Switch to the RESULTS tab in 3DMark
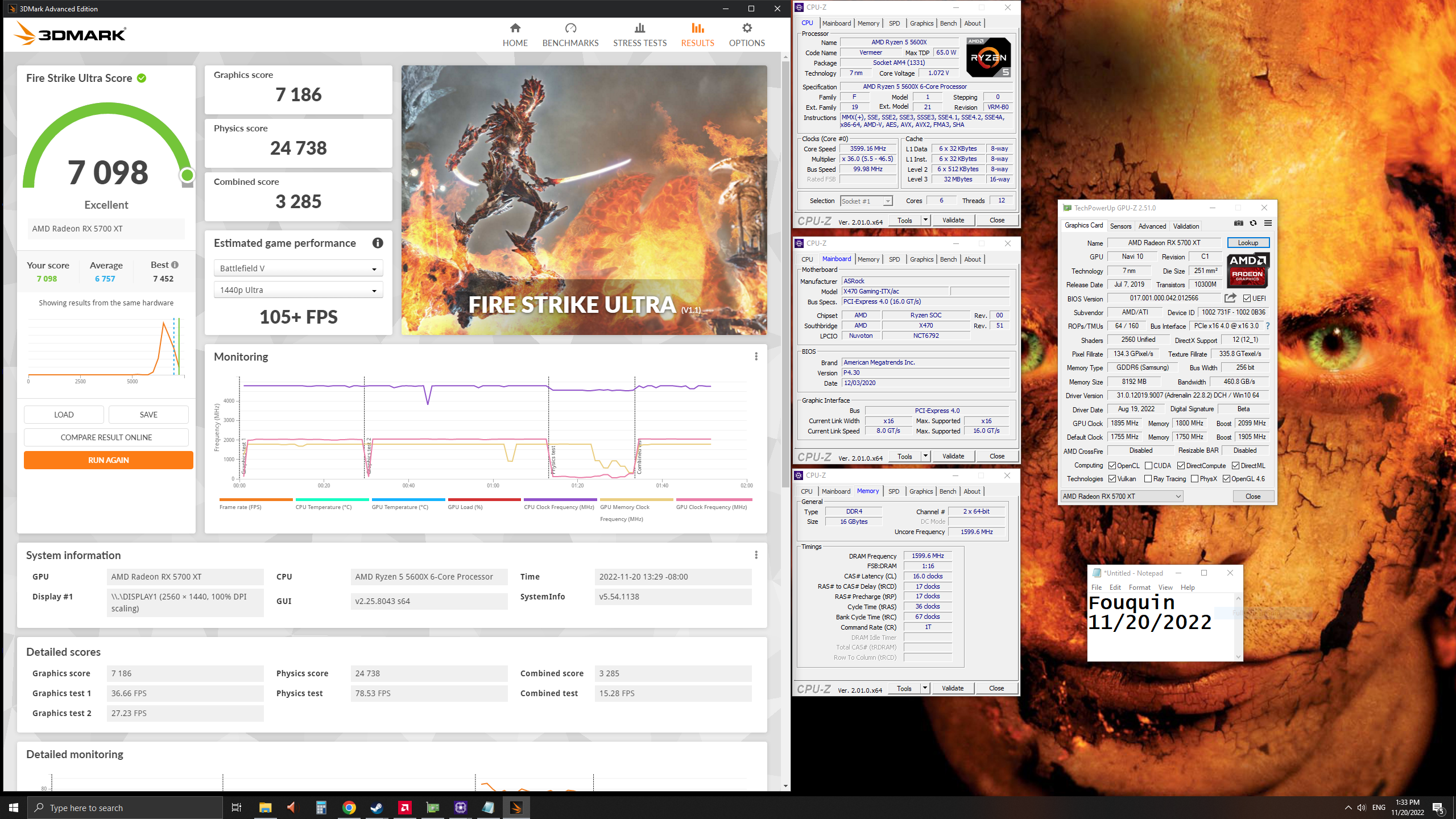This screenshot has height=819, width=1456. tap(697, 35)
